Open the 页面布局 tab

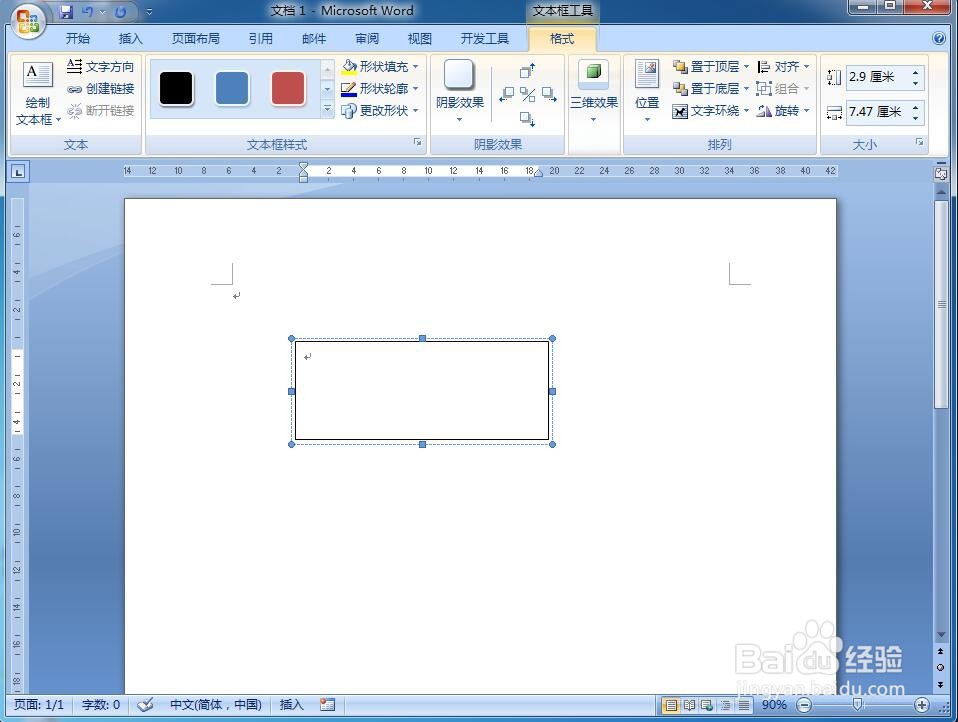(x=196, y=38)
